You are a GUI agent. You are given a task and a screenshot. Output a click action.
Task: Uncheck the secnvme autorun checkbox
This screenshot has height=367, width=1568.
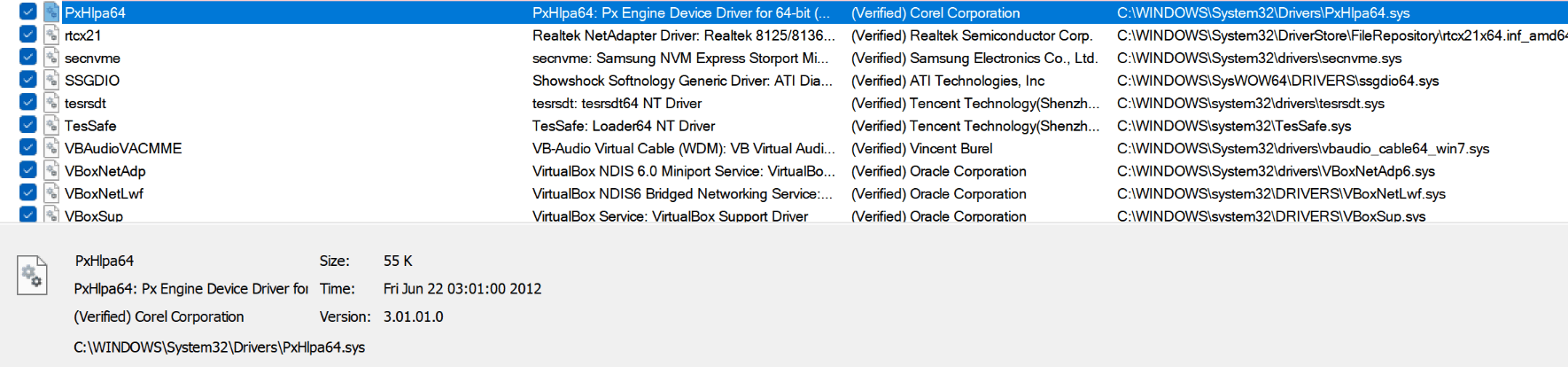click(28, 58)
